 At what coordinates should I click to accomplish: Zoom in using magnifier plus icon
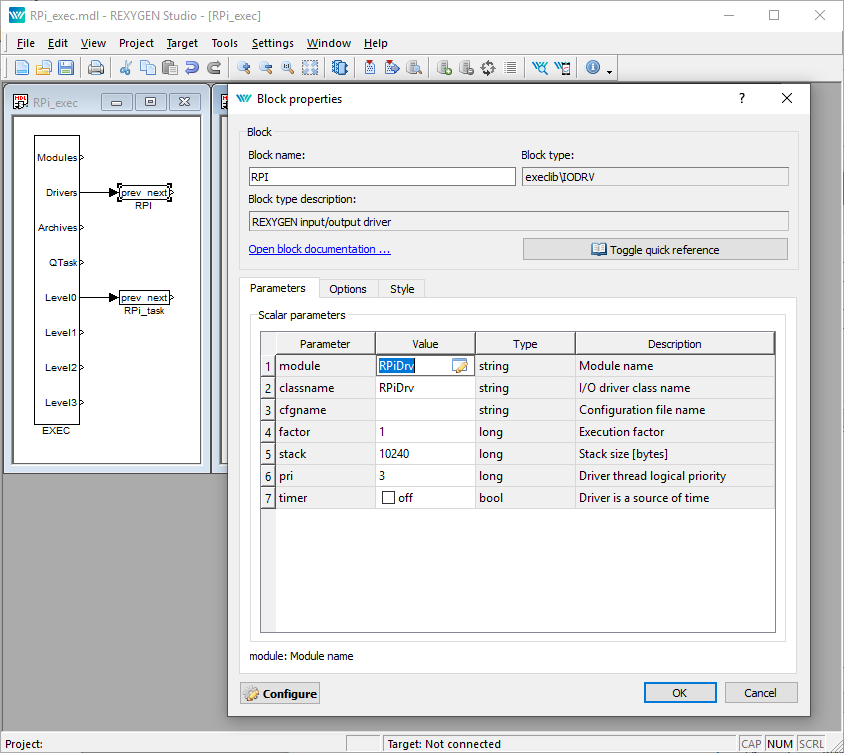[x=244, y=68]
